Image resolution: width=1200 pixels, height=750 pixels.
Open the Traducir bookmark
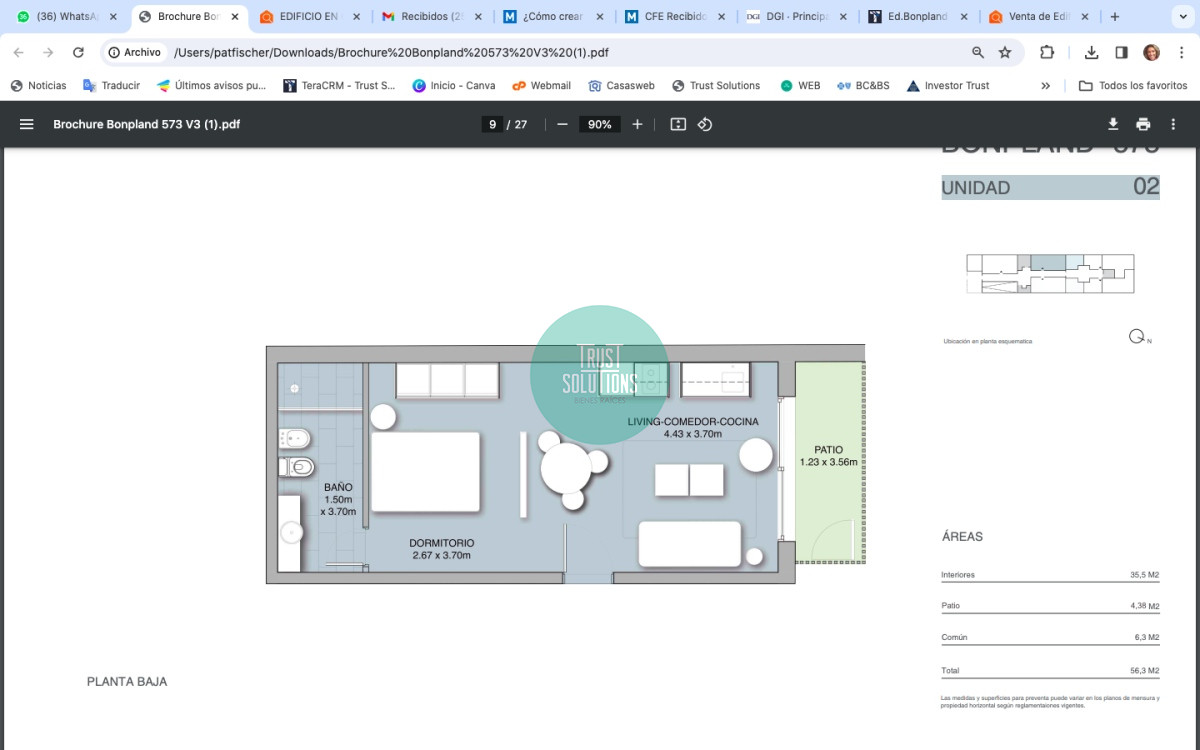coord(111,86)
